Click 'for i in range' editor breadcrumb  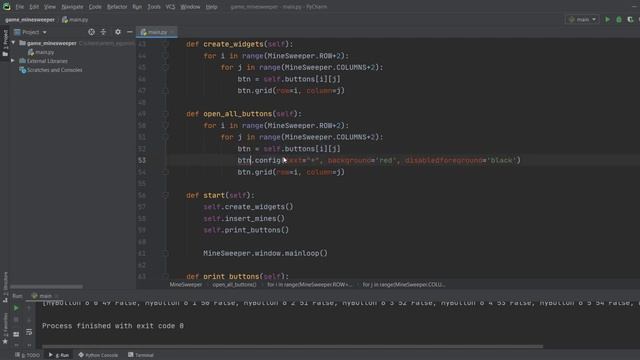pyautogui.click(x=309, y=284)
